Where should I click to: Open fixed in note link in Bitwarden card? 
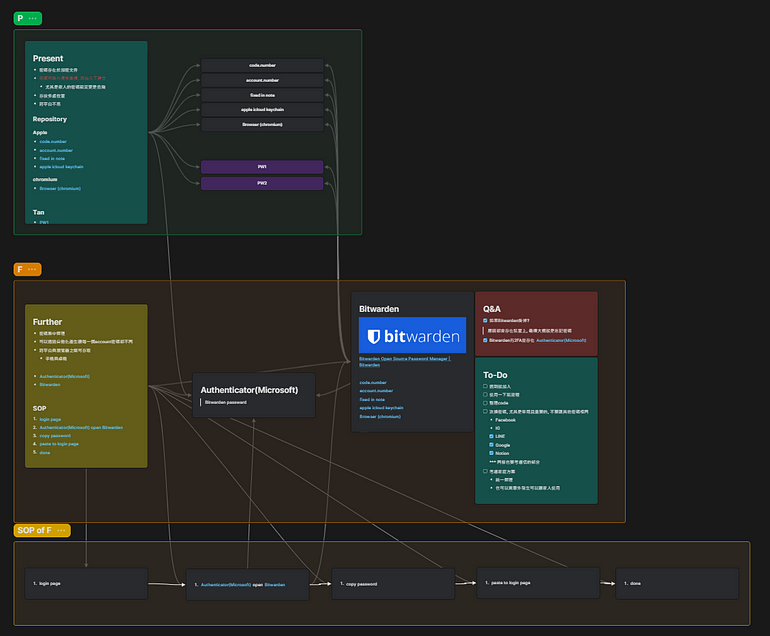(372, 400)
